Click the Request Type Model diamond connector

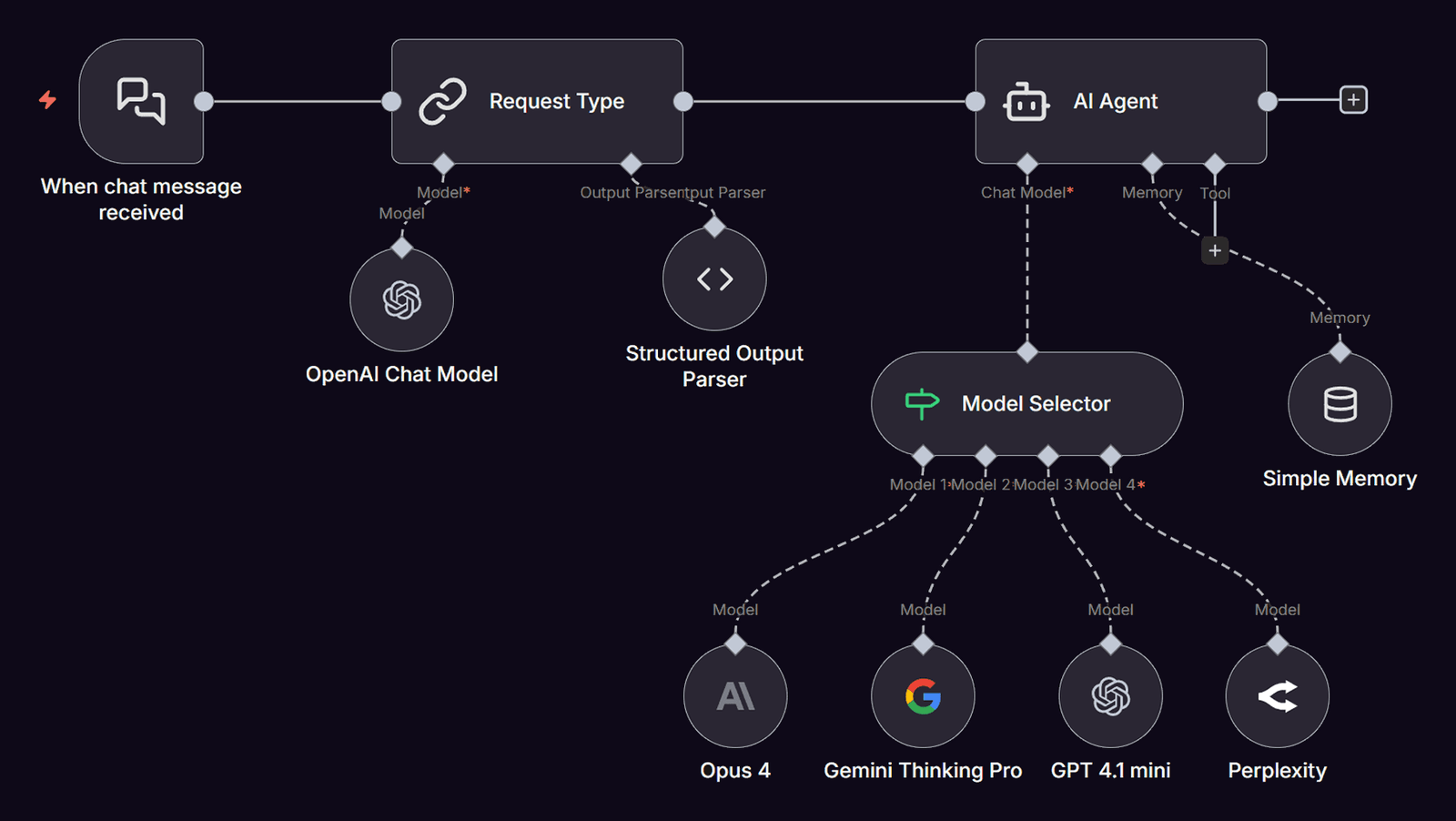(443, 164)
